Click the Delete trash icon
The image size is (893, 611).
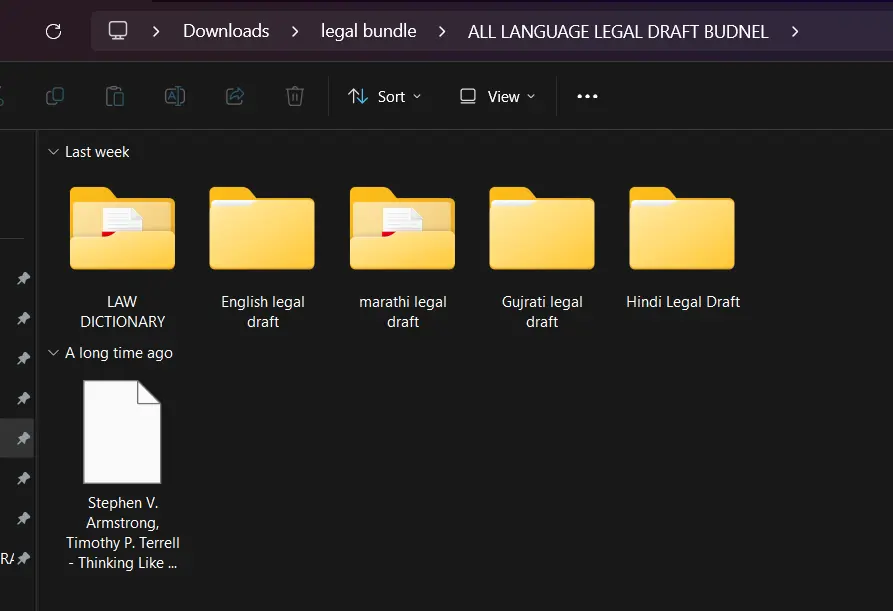(x=295, y=96)
